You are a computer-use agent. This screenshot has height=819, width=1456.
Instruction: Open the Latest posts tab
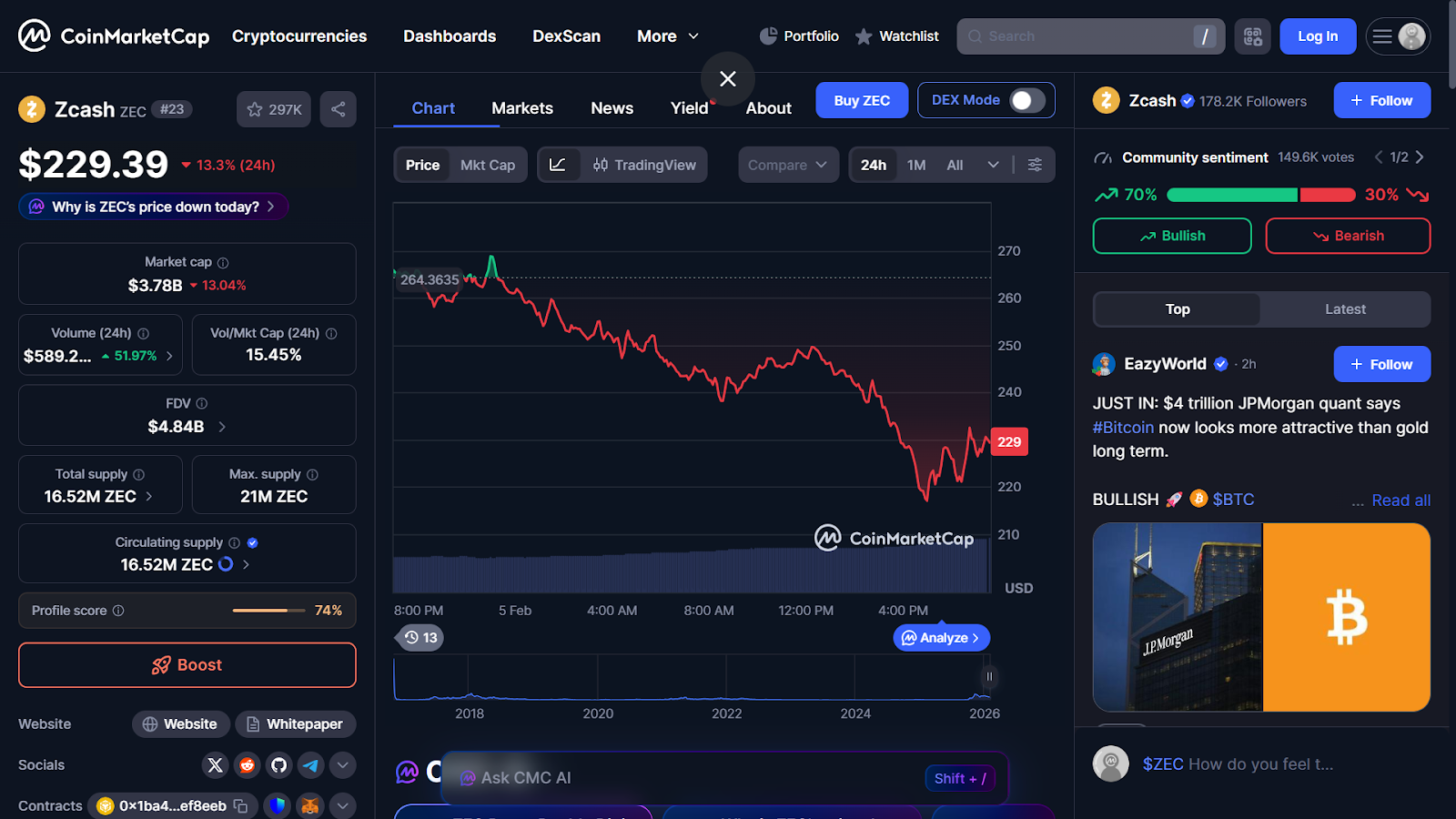point(1344,309)
